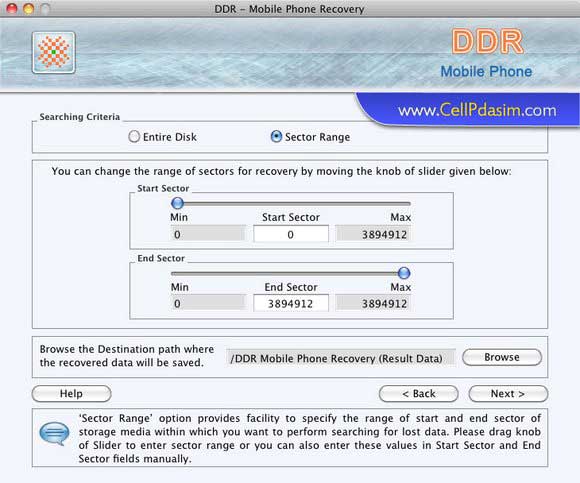Click the 'Searching Criteria' group label
This screenshot has width=580, height=483.
click(80, 116)
